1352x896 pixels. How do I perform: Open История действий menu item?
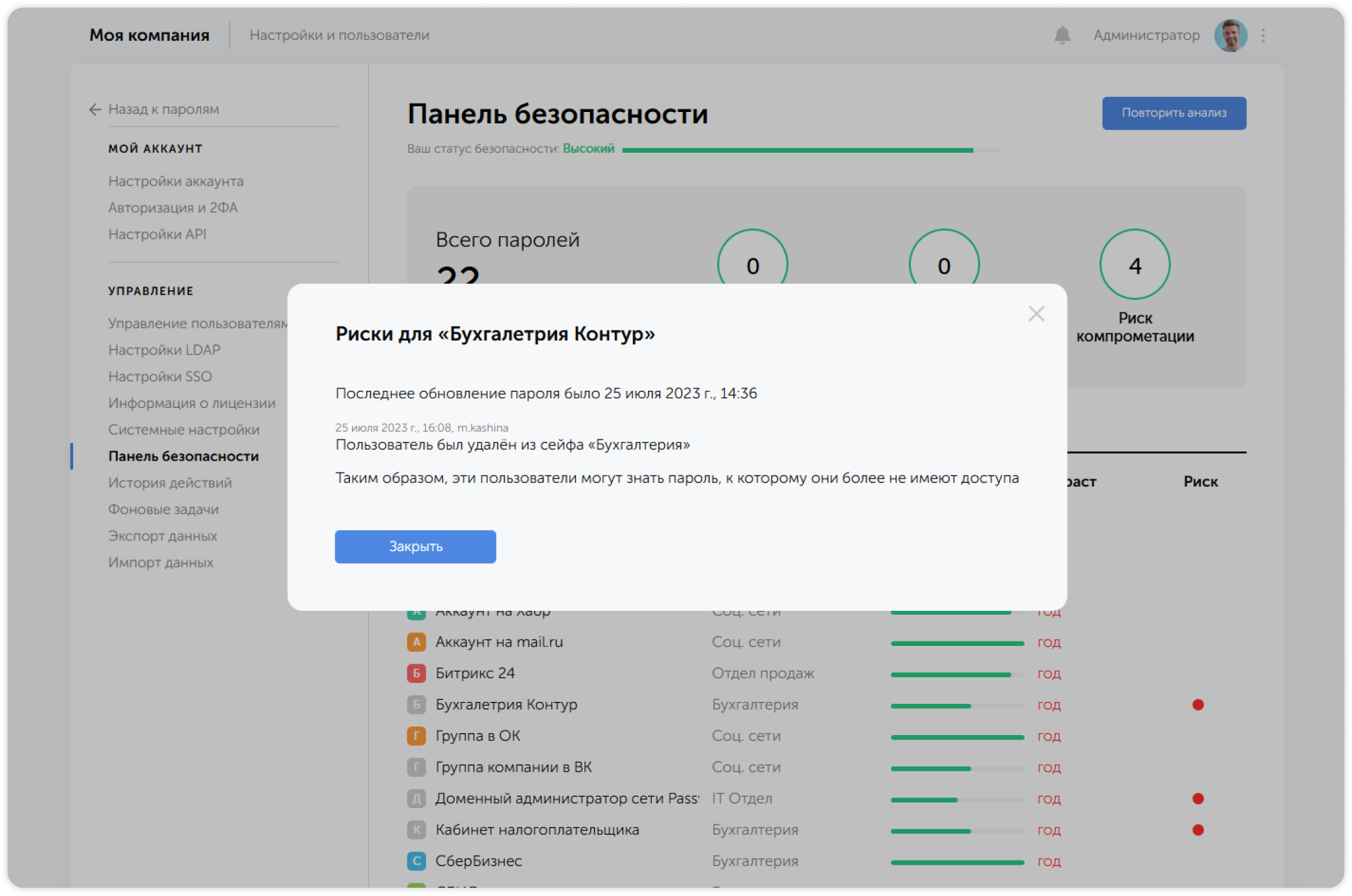(170, 483)
